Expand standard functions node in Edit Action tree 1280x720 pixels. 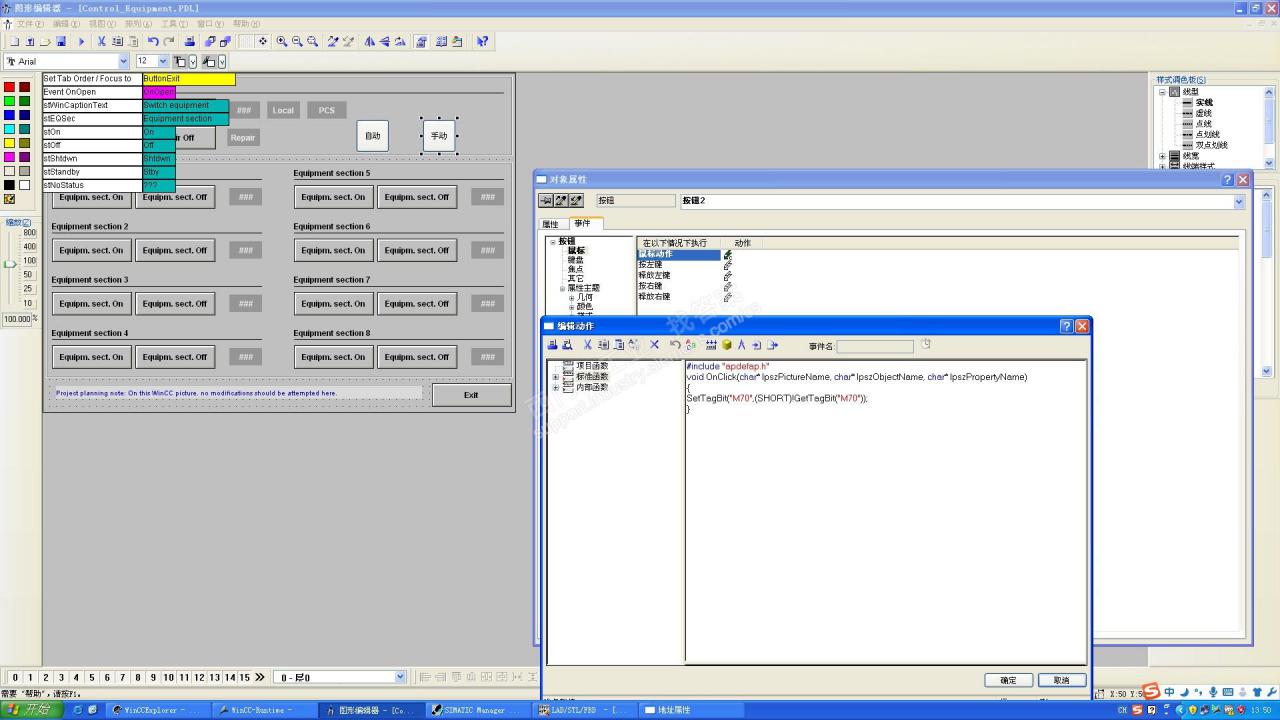tap(556, 377)
